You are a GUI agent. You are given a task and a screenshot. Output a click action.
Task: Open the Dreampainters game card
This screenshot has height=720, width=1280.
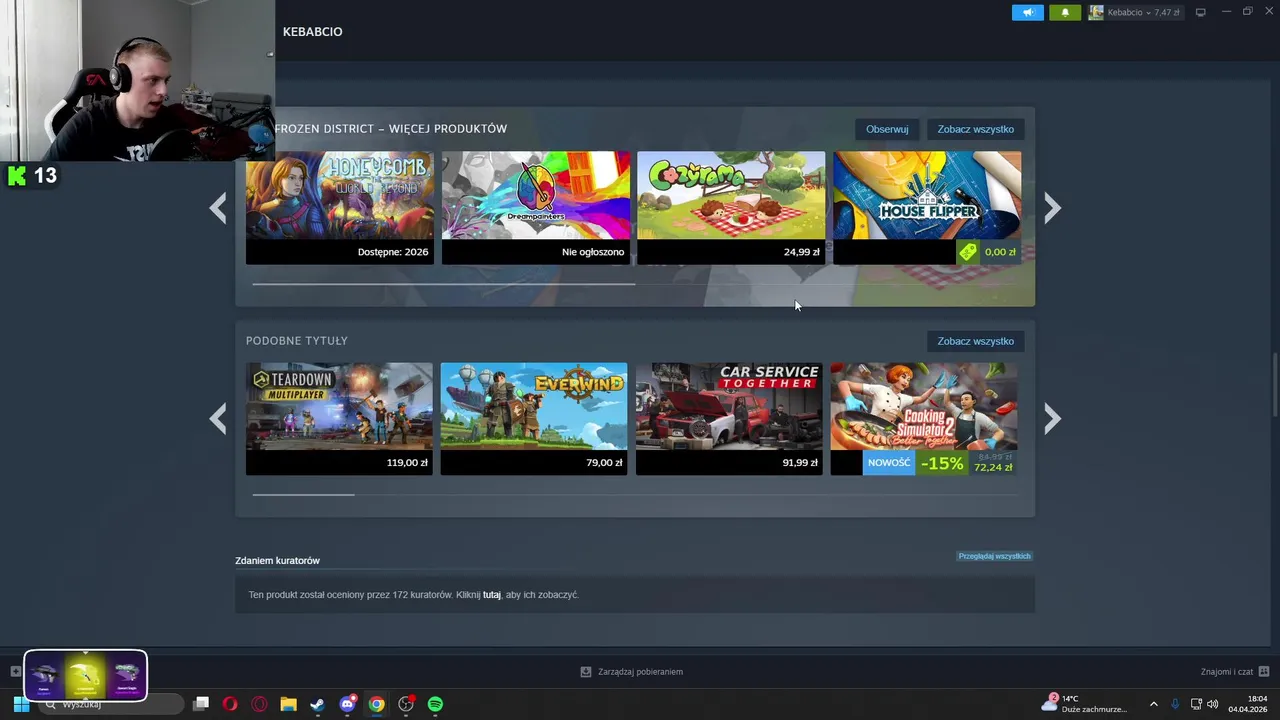click(536, 207)
